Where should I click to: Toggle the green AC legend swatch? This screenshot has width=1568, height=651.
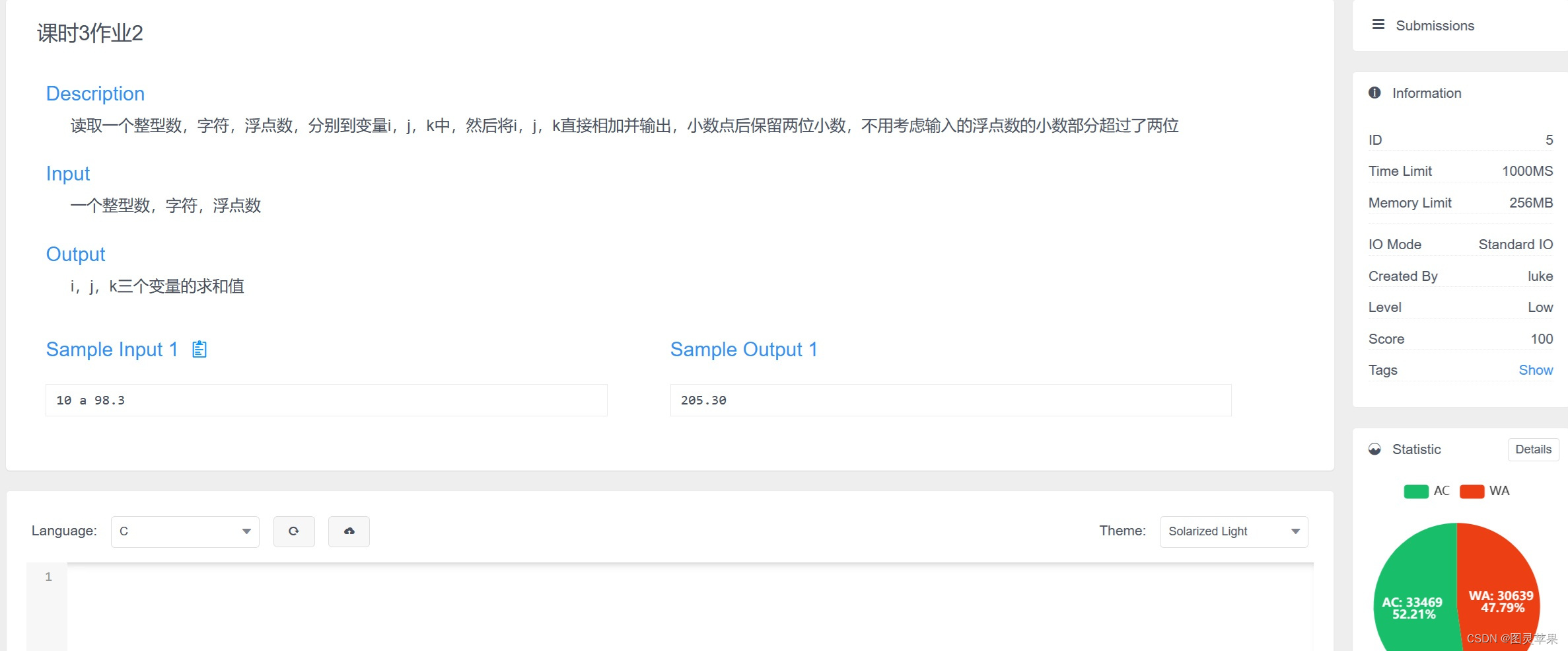[1416, 491]
